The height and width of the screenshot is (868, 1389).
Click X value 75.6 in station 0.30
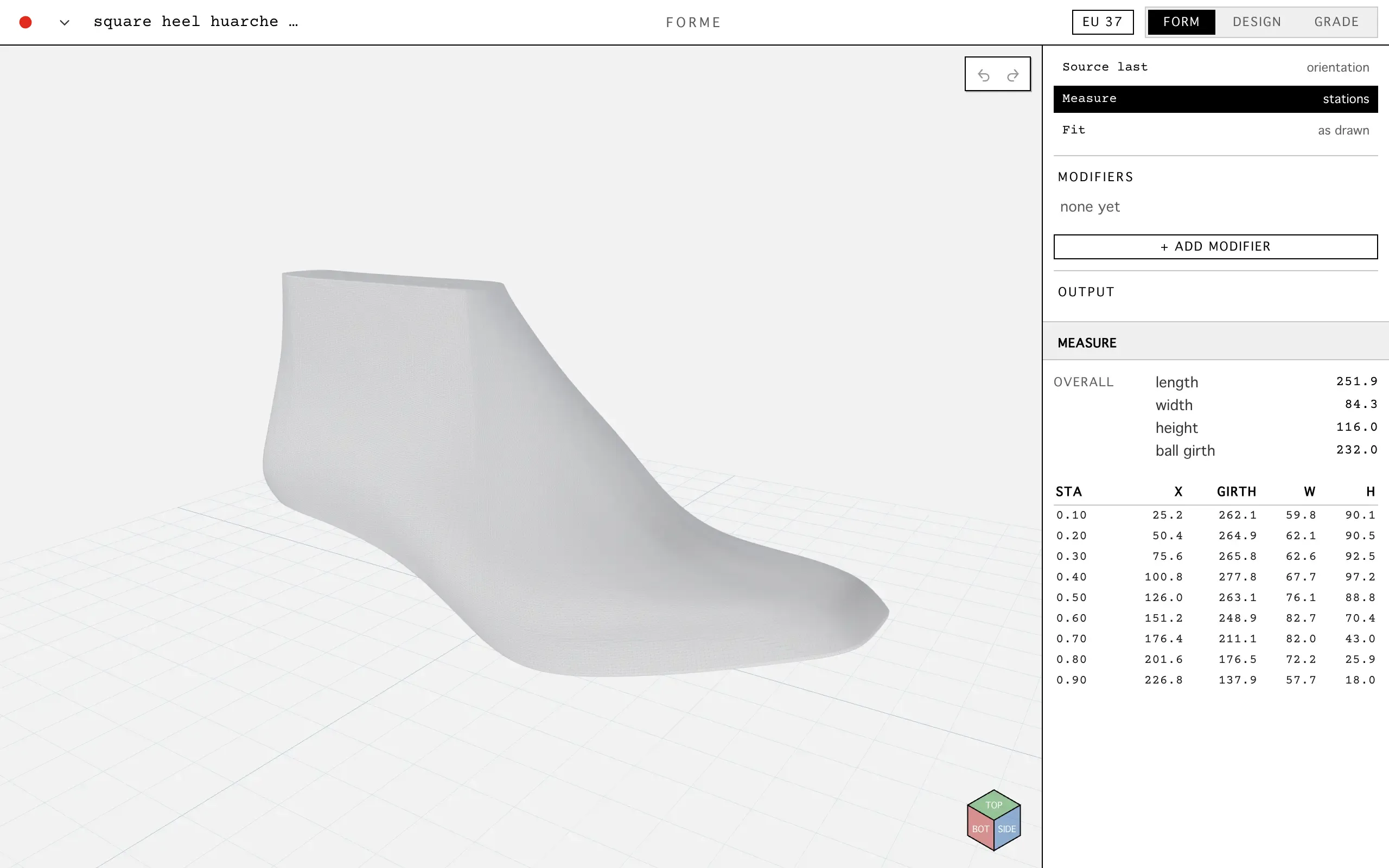1168,556
